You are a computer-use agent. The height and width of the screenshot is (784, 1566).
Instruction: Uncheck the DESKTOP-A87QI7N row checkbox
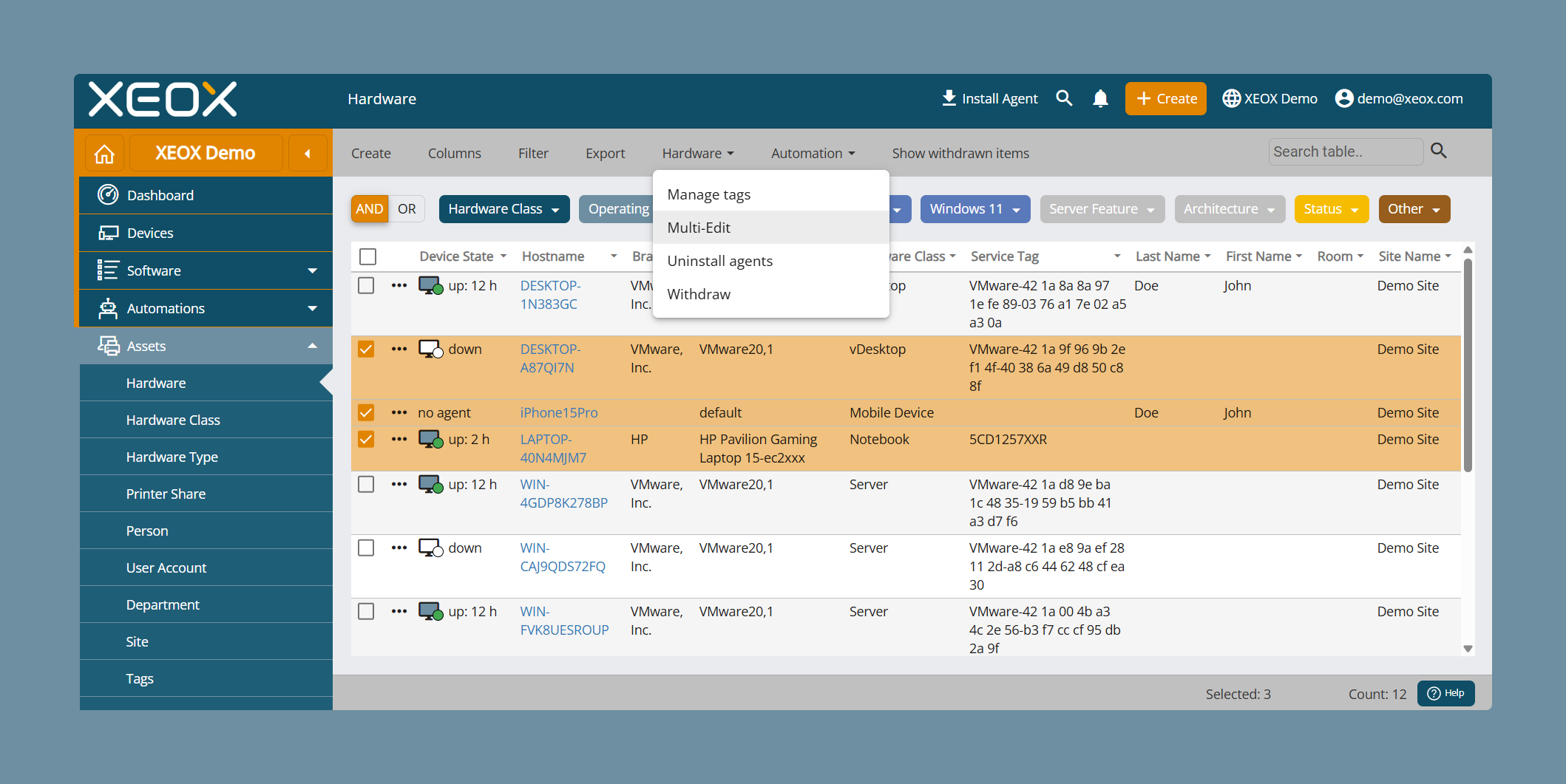pyautogui.click(x=366, y=349)
